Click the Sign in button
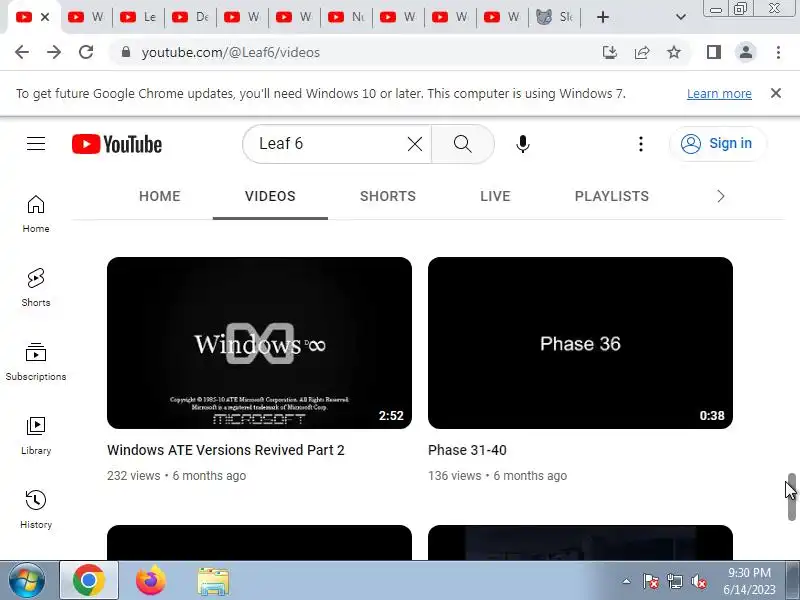 tap(718, 144)
